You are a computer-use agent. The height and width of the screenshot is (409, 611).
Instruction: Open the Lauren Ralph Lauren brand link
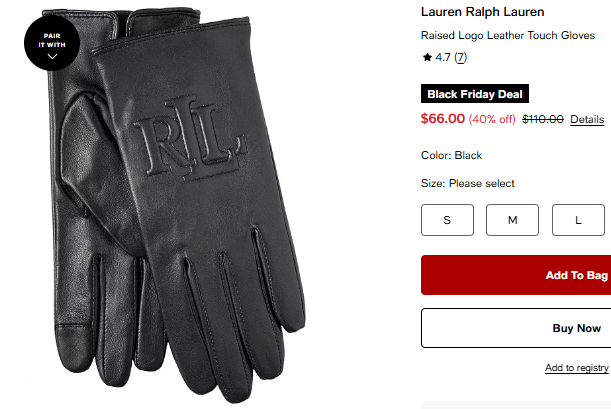(x=482, y=12)
